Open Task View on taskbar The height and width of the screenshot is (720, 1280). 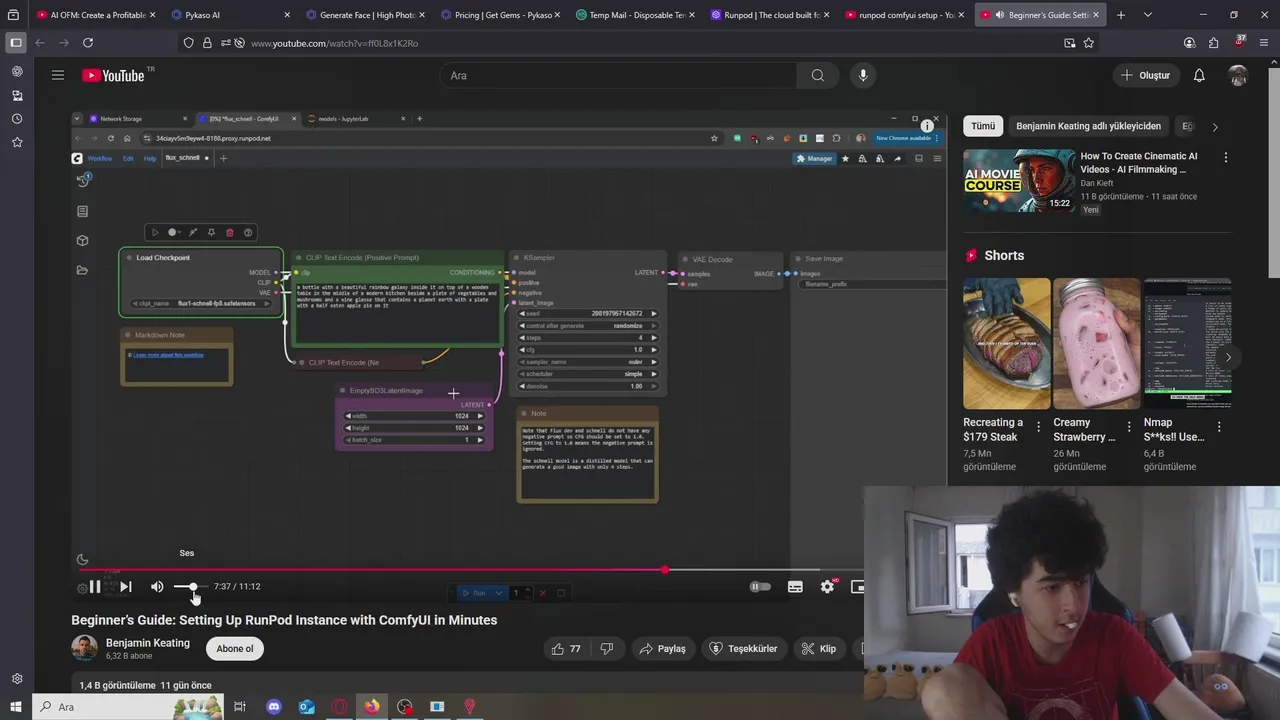pos(240,707)
